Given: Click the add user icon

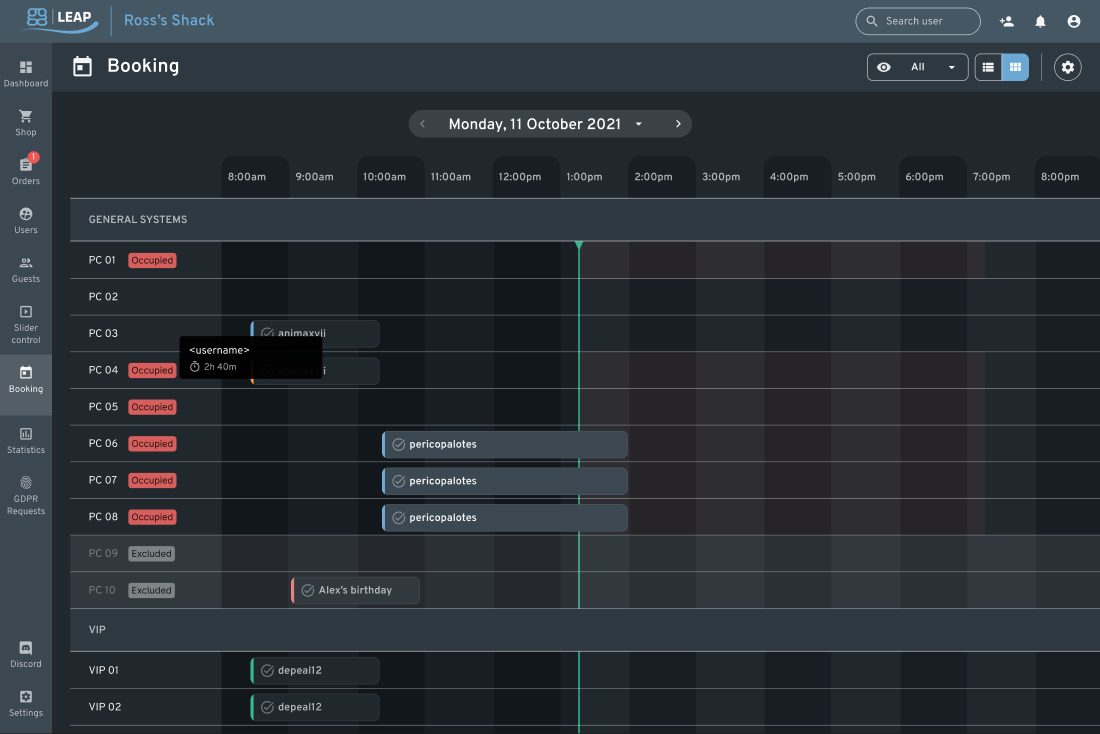Looking at the screenshot, I should click(1007, 21).
